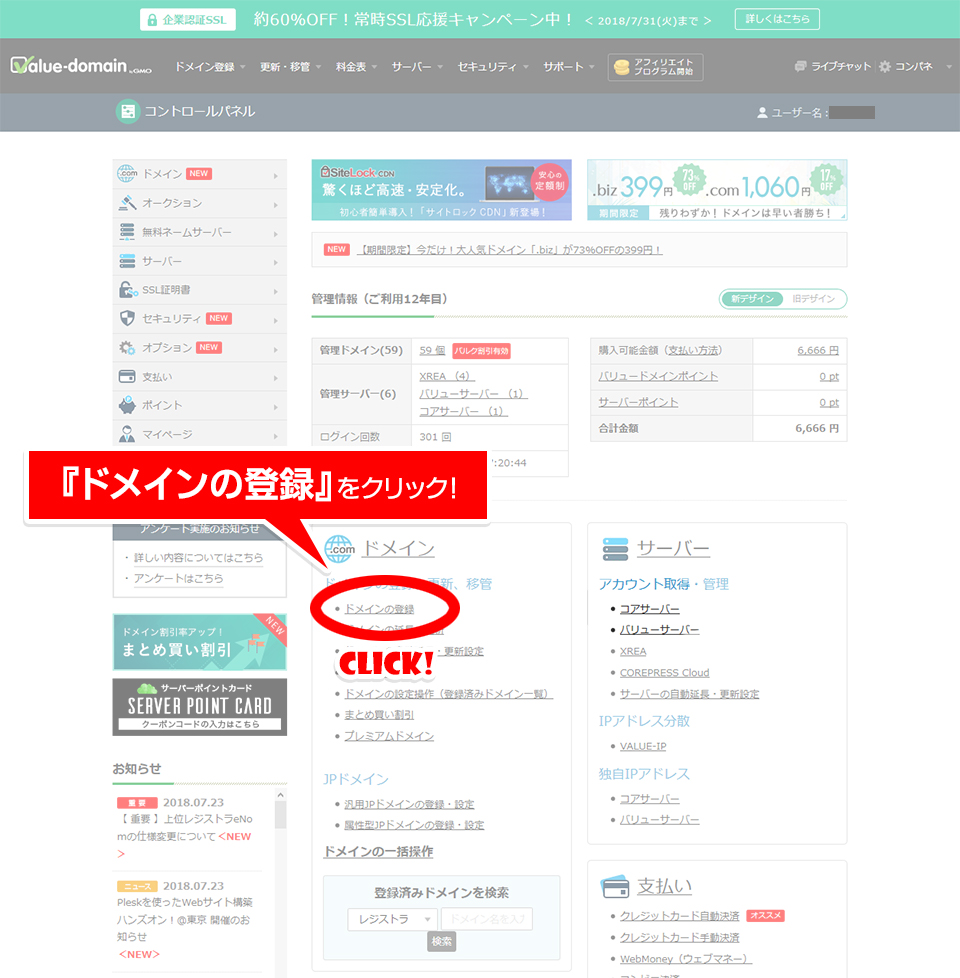Image resolution: width=960 pixels, height=978 pixels.
Task: Click the ドメインの登録 link
Action: point(379,609)
